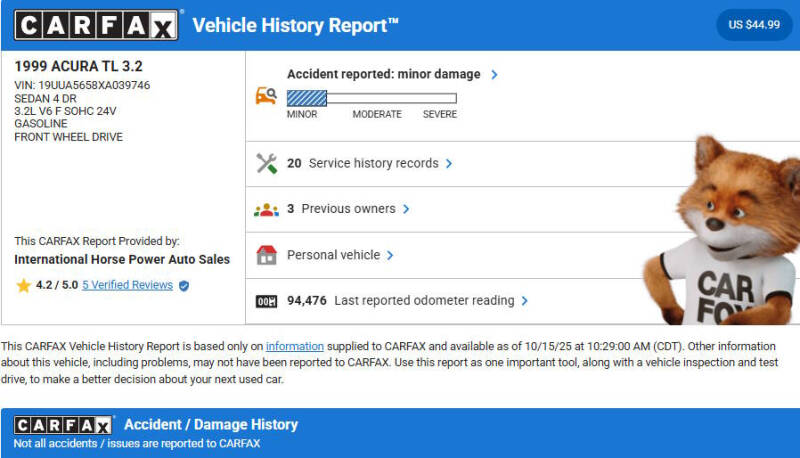Click the red house personal vehicle icon
This screenshot has width=800, height=458.
point(266,255)
